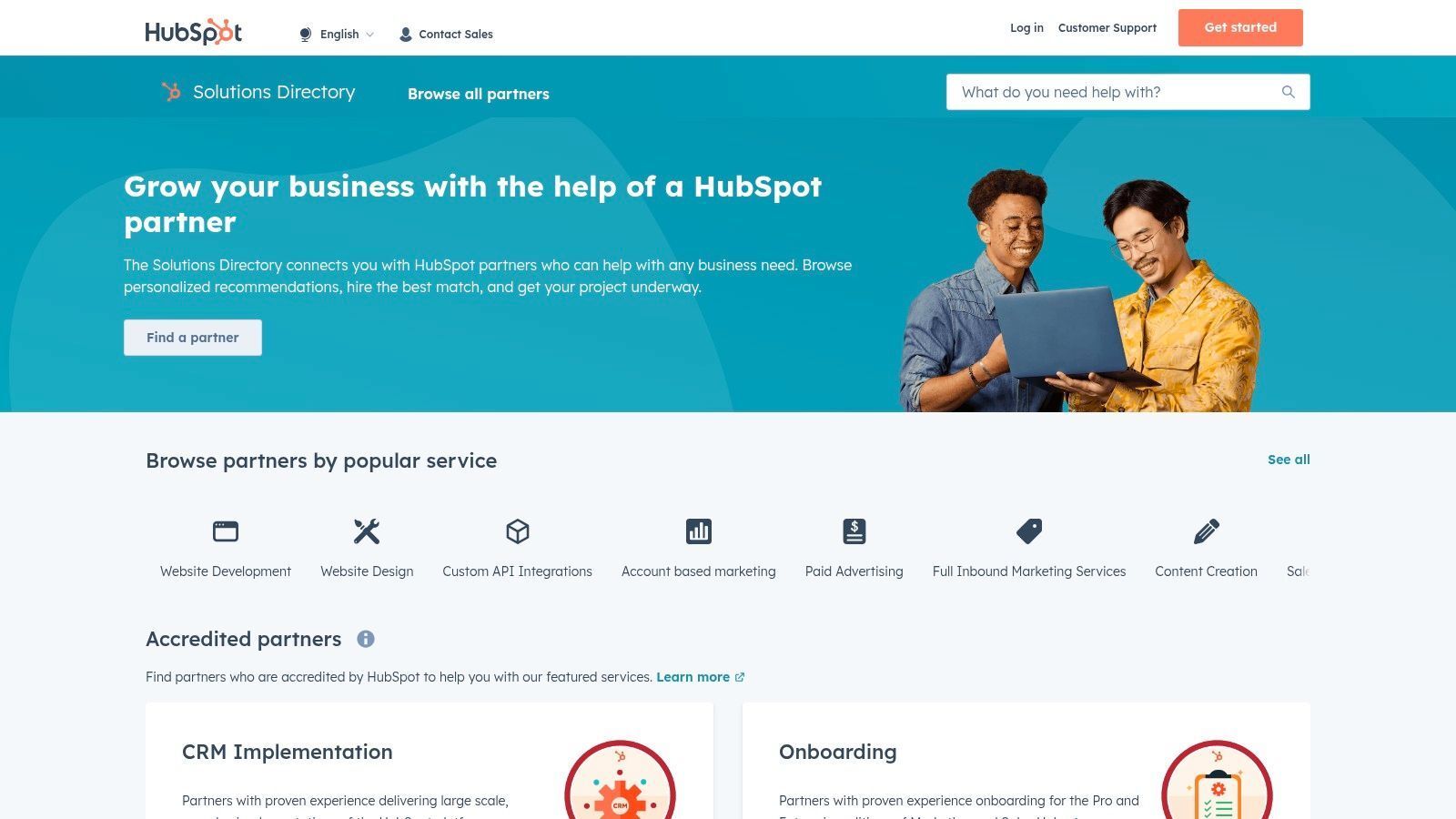Open the Browse all partners tab
Viewport: 1456px width, 819px height.
[x=479, y=94]
